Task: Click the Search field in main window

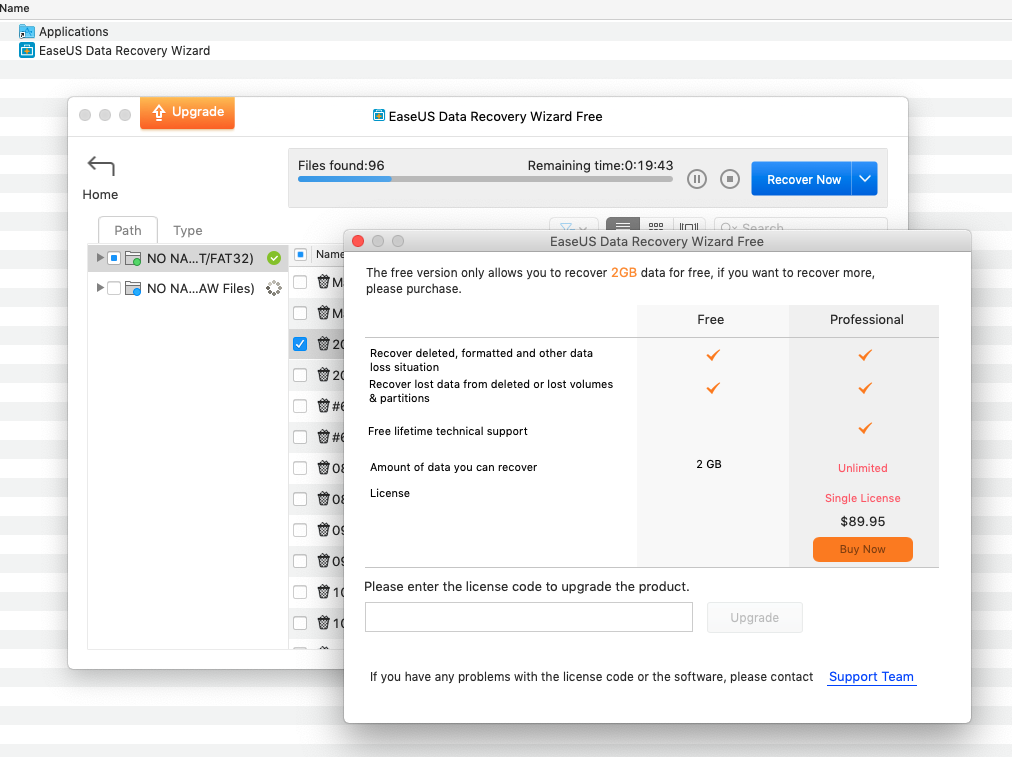Action: [x=800, y=225]
